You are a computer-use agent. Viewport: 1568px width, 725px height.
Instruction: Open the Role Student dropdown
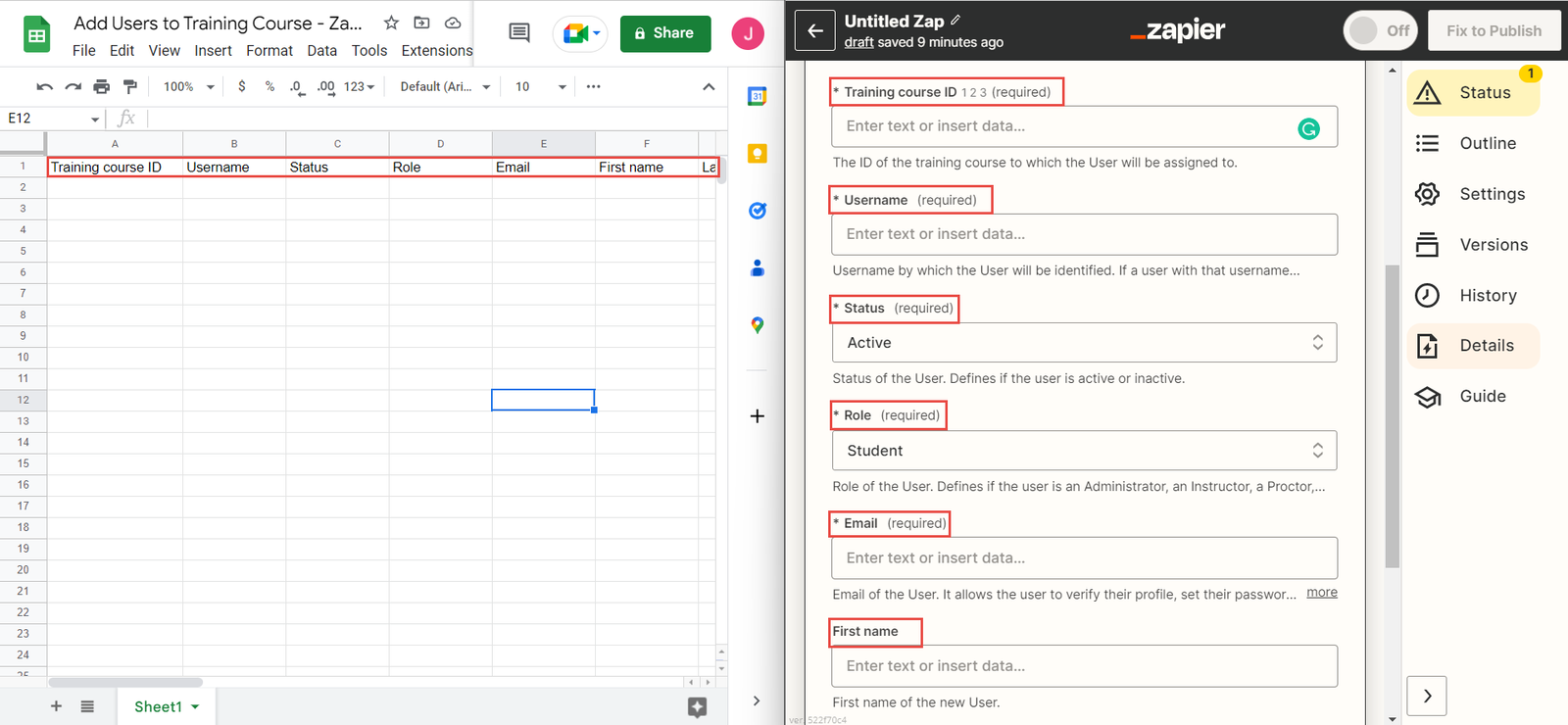1083,451
